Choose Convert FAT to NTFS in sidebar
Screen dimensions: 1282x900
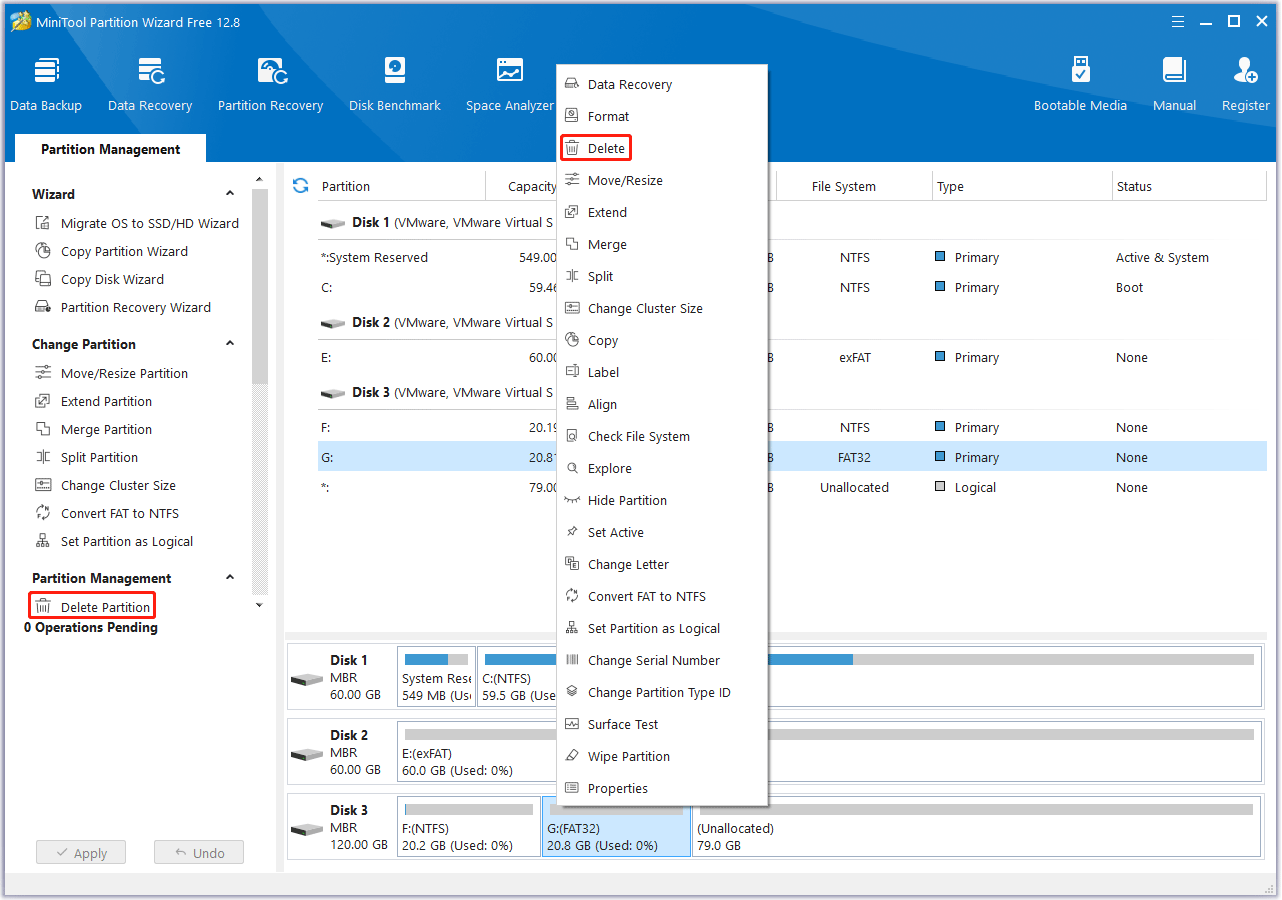pyautogui.click(x=107, y=513)
